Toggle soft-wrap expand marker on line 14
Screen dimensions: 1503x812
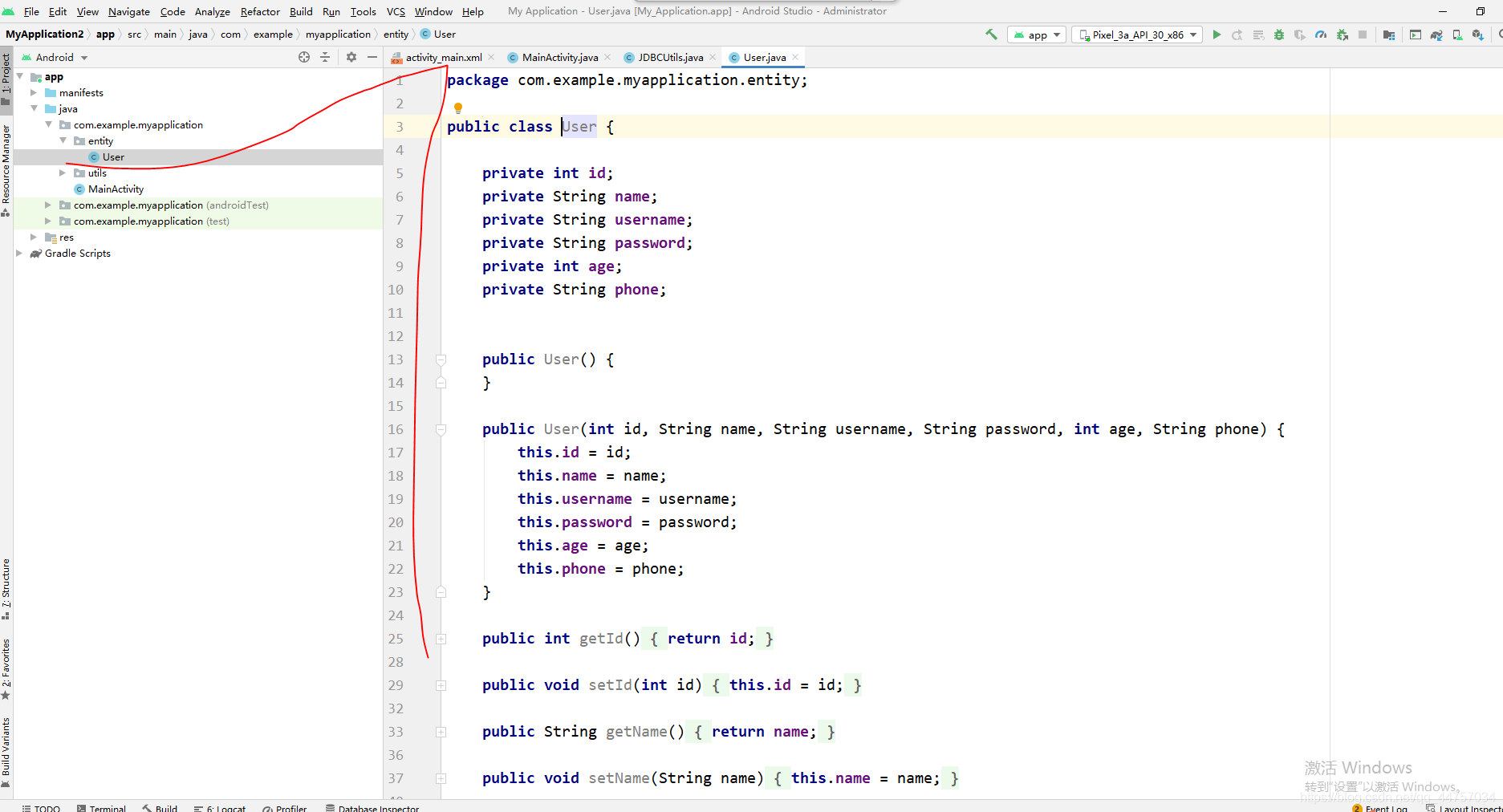point(440,383)
